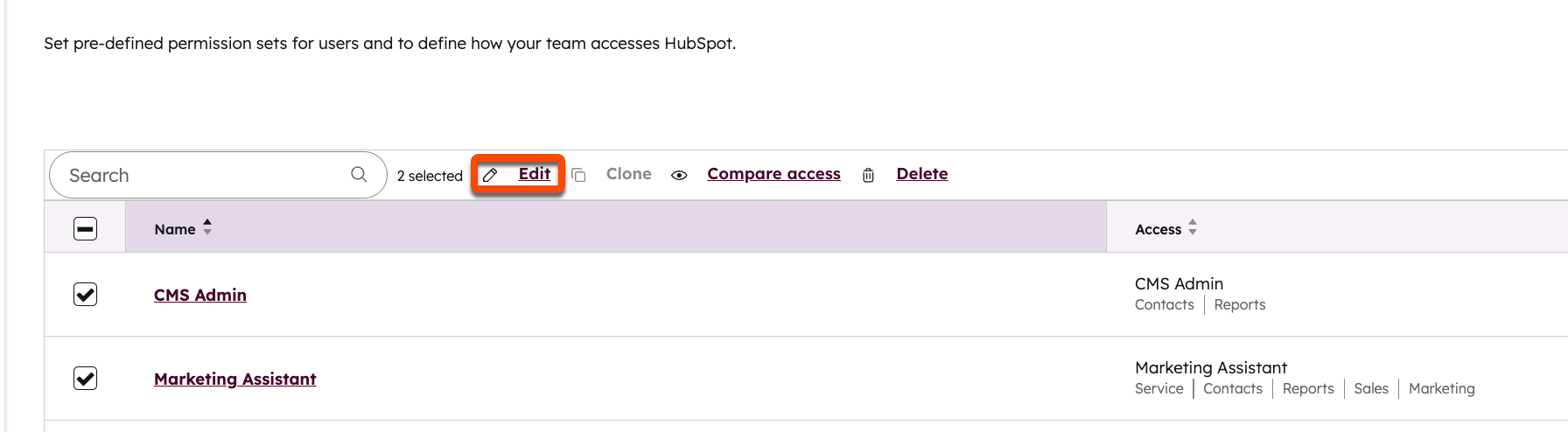Click the Sales tag in Marketing Assistant row
The height and width of the screenshot is (432, 1568).
coord(1370,388)
